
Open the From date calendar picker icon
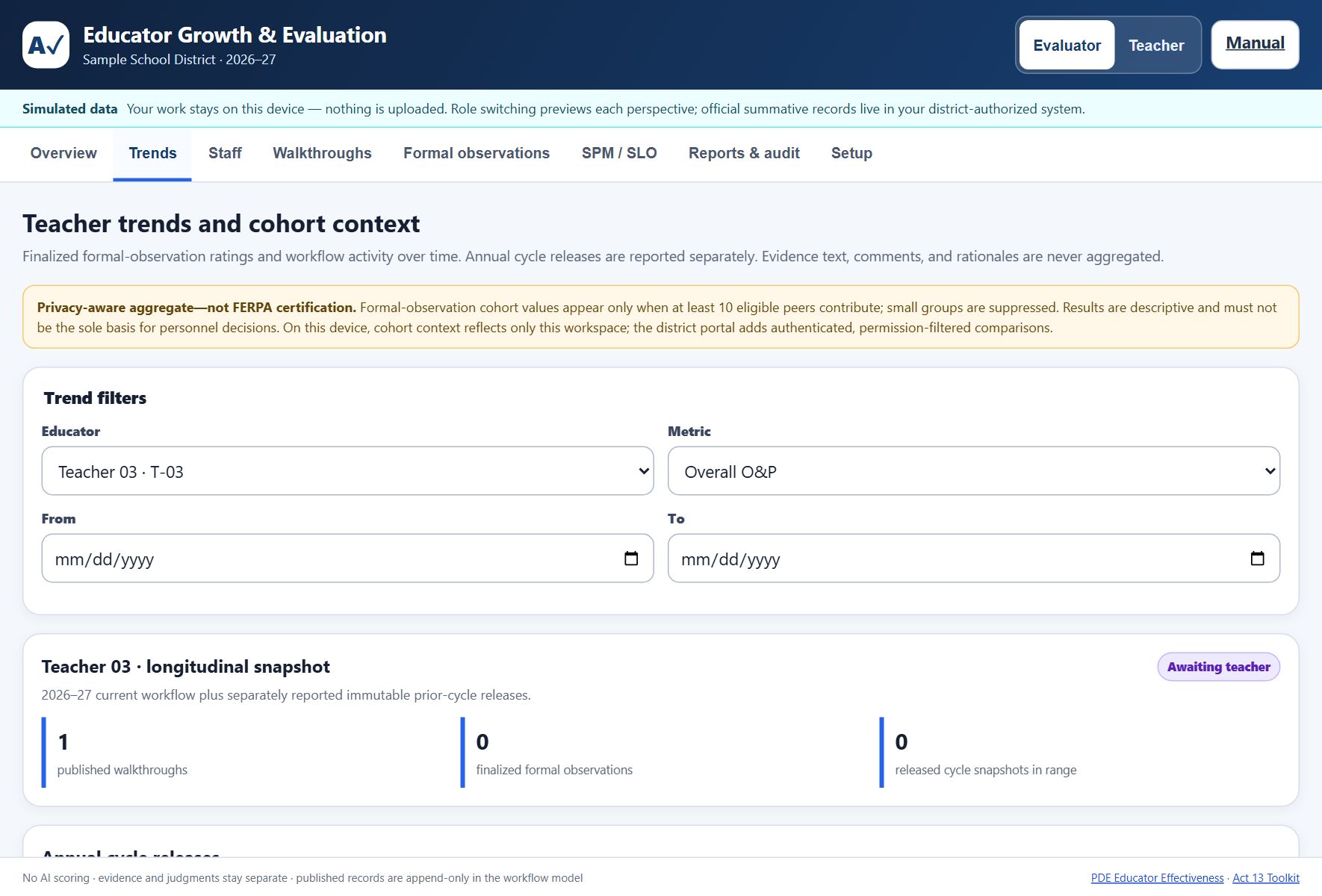click(x=631, y=559)
